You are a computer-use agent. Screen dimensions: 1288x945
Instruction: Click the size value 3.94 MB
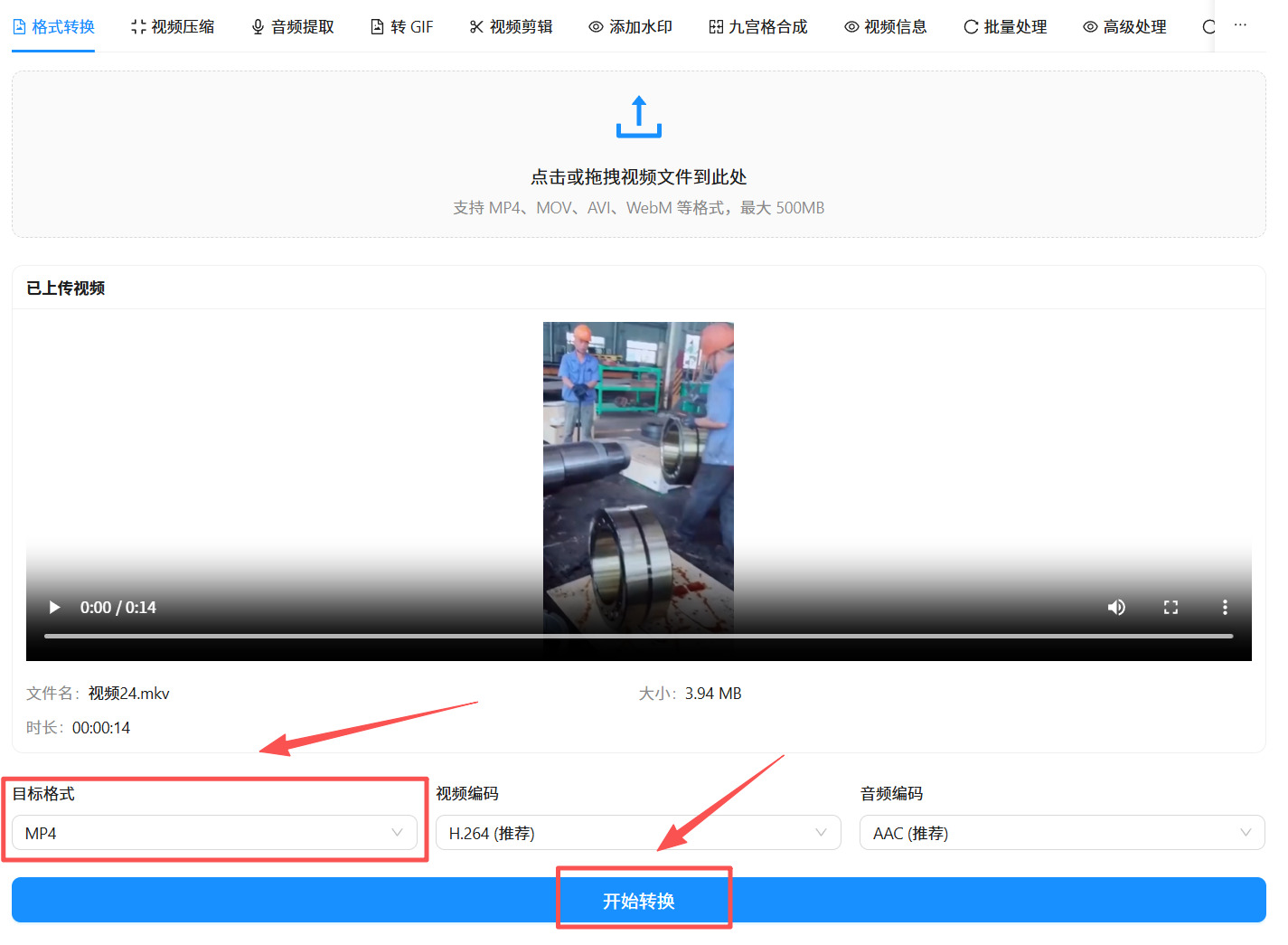713,694
